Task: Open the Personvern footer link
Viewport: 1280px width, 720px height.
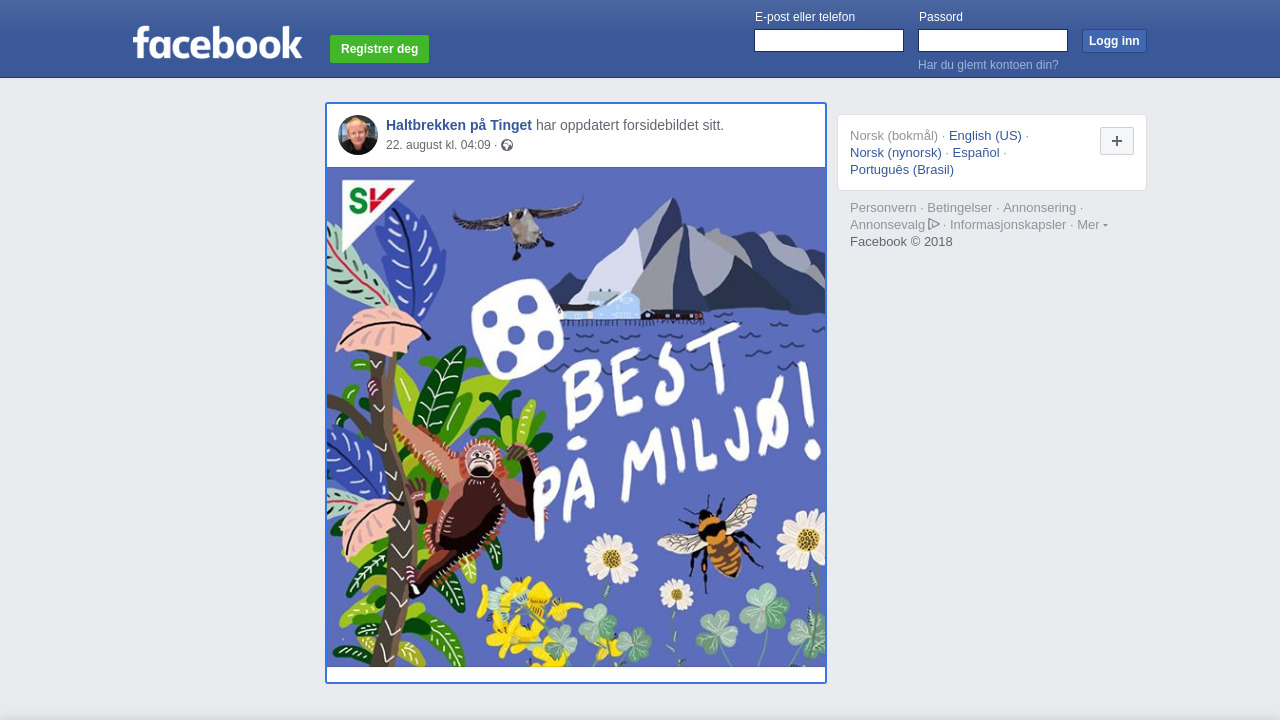Action: pyautogui.click(x=883, y=208)
